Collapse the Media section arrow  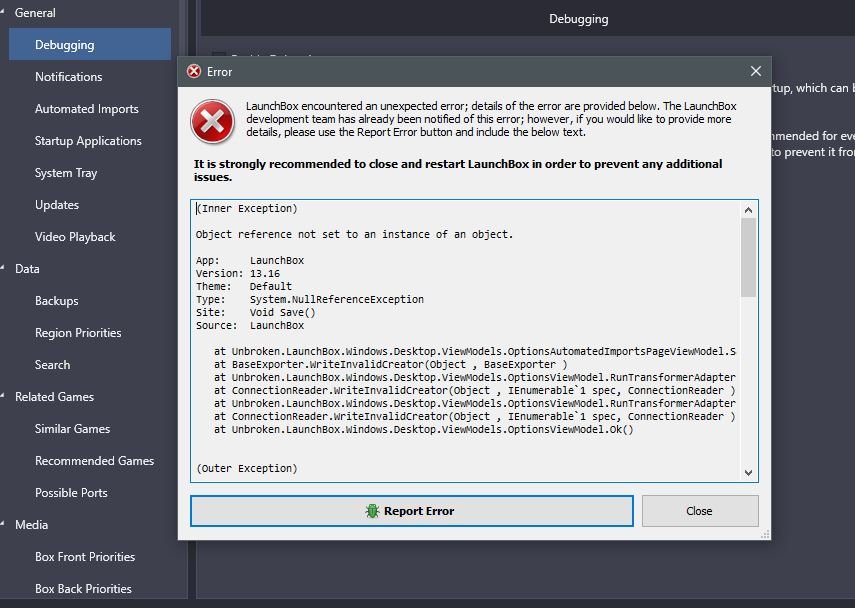tap(3, 525)
